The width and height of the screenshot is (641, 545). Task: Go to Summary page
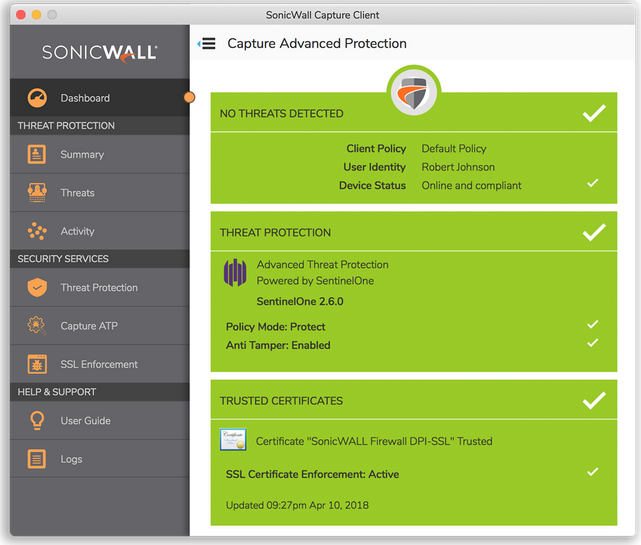[100, 155]
